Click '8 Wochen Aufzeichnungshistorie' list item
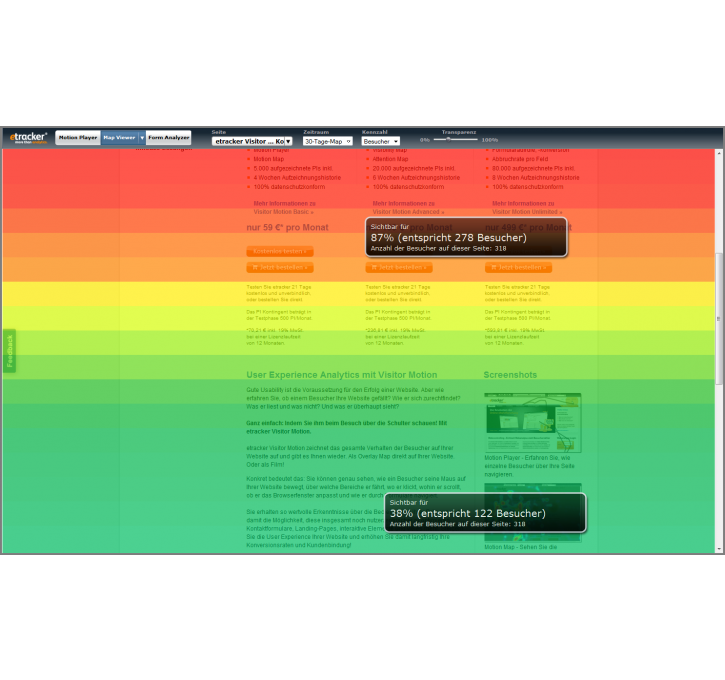This screenshot has height=680, width=725. (535, 178)
